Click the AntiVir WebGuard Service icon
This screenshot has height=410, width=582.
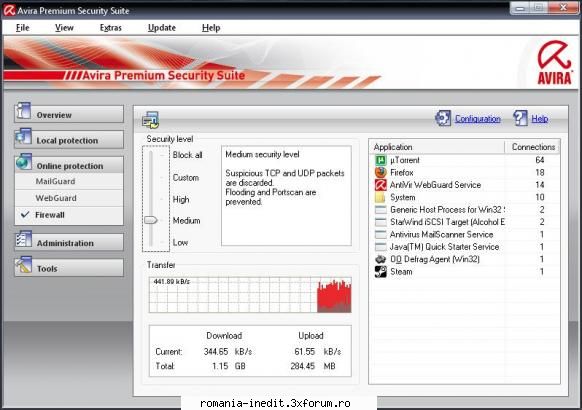pos(380,185)
